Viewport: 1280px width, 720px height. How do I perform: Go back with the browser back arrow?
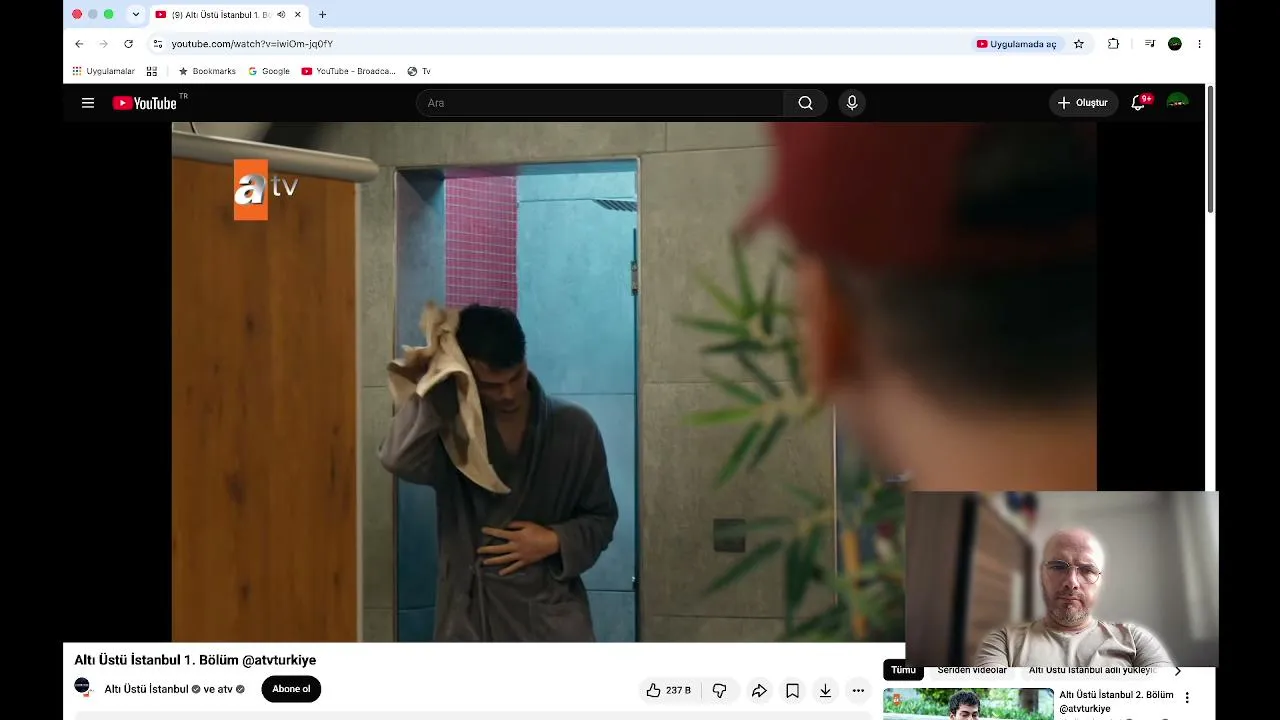point(79,44)
